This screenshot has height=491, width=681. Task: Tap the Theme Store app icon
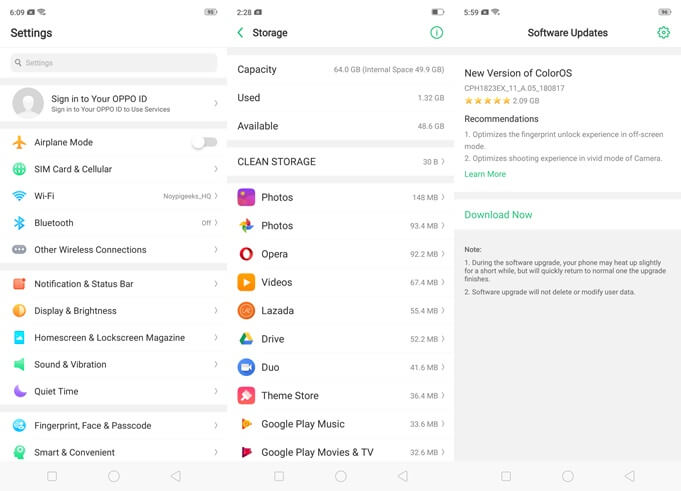tap(246, 395)
